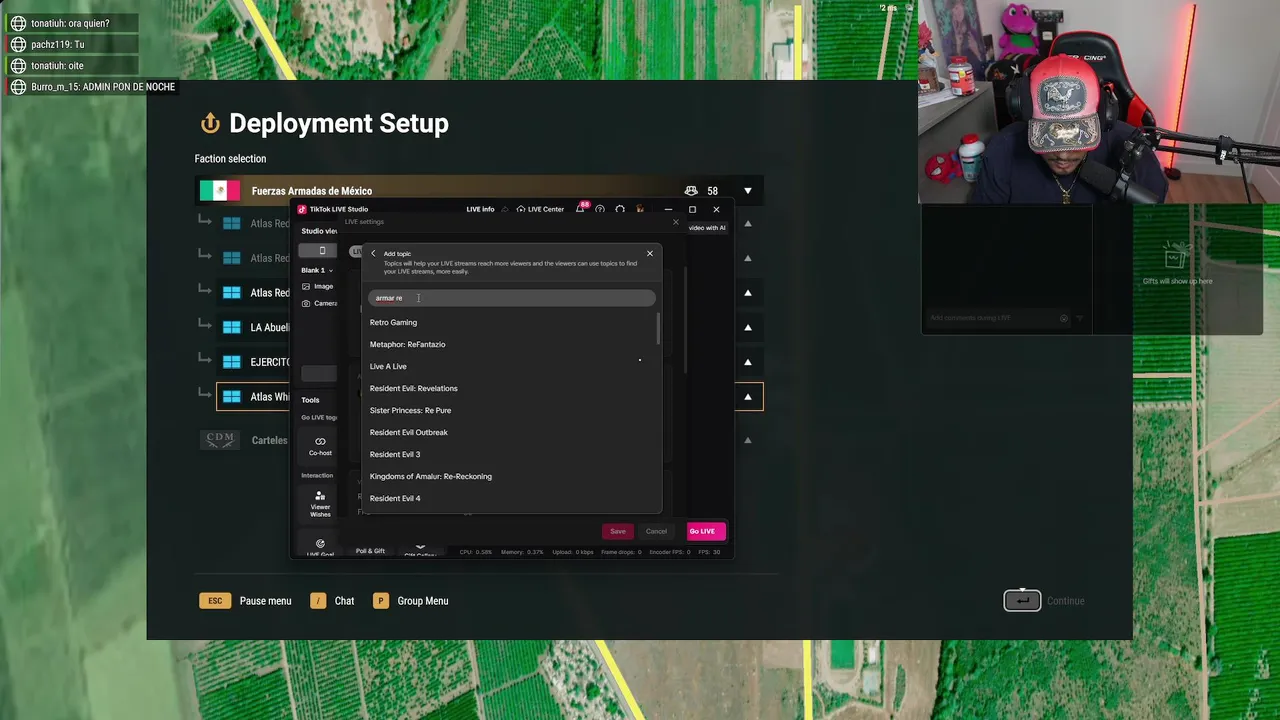Click the FPS: 30 status text
Screen dimensions: 1280x720
coord(709,552)
